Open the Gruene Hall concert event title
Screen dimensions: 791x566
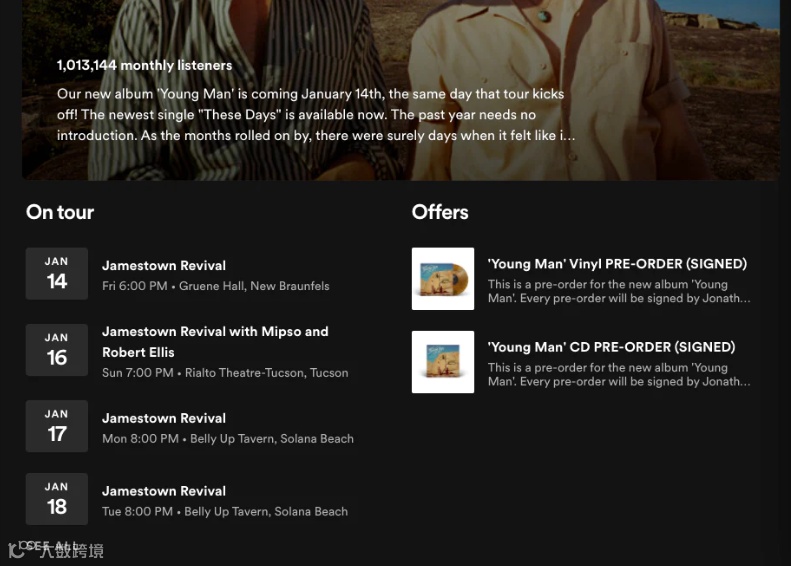click(x=164, y=265)
